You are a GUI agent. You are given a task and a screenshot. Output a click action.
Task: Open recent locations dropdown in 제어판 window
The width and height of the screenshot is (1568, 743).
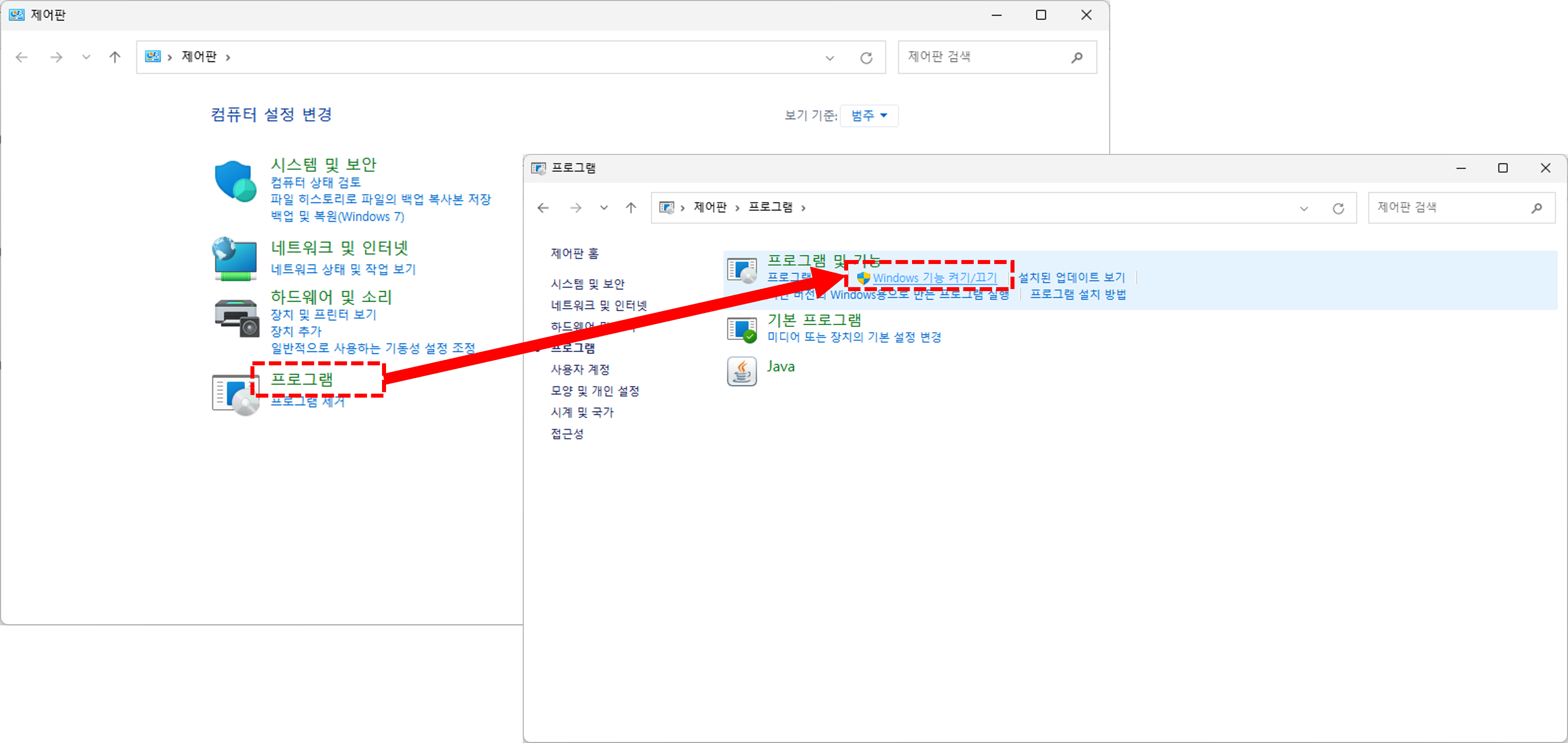[86, 57]
